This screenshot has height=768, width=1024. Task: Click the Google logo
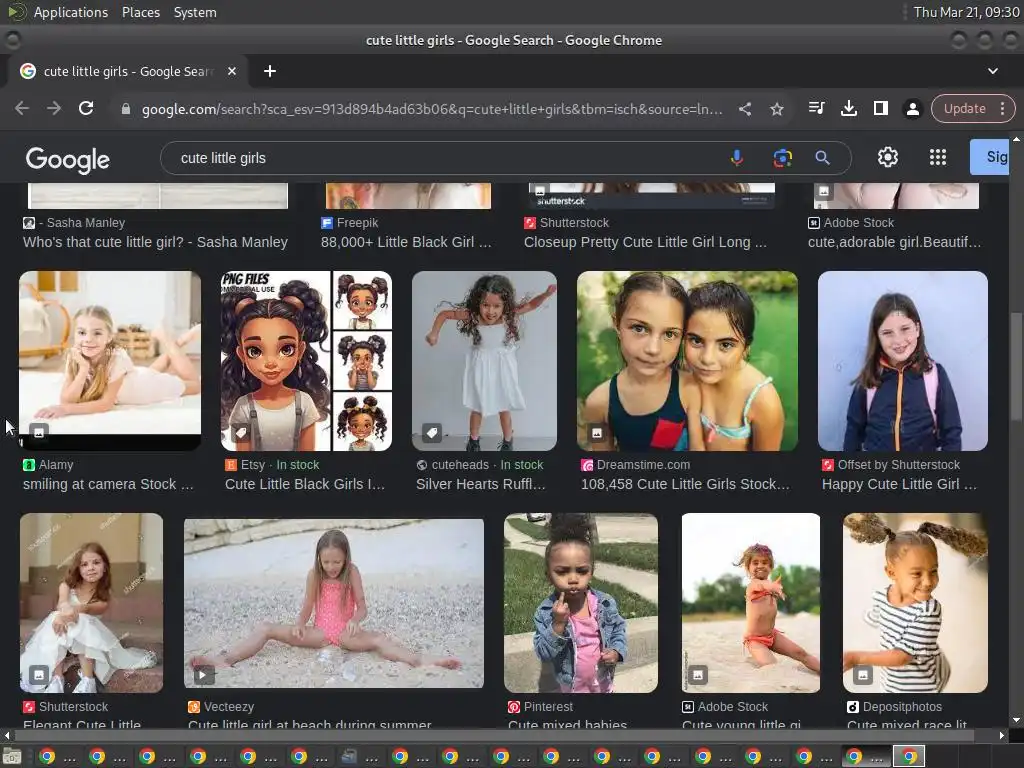pos(68,159)
